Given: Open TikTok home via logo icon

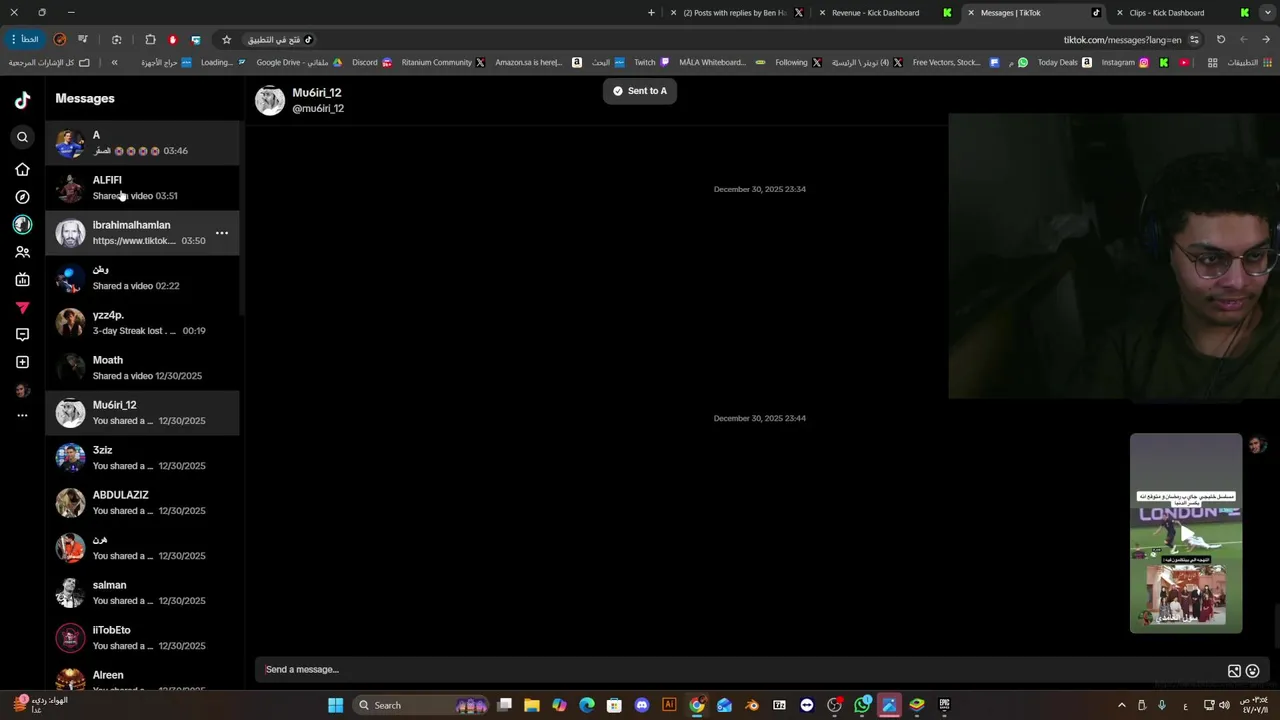Looking at the screenshot, I should tap(22, 100).
